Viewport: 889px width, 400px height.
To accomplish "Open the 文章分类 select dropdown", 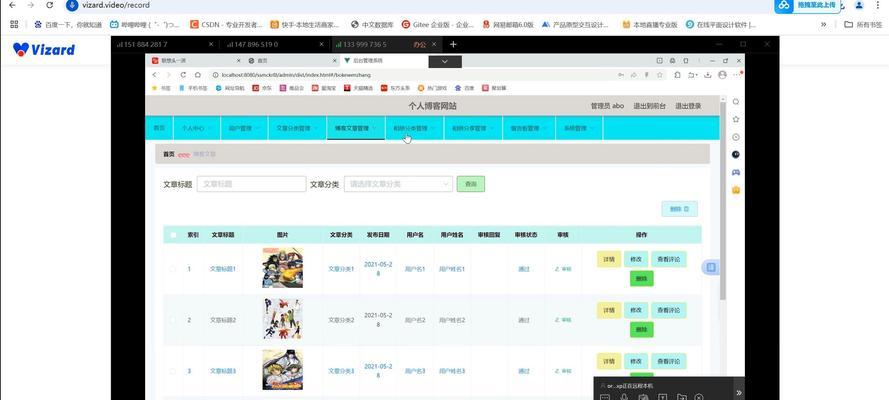I will click(x=398, y=184).
